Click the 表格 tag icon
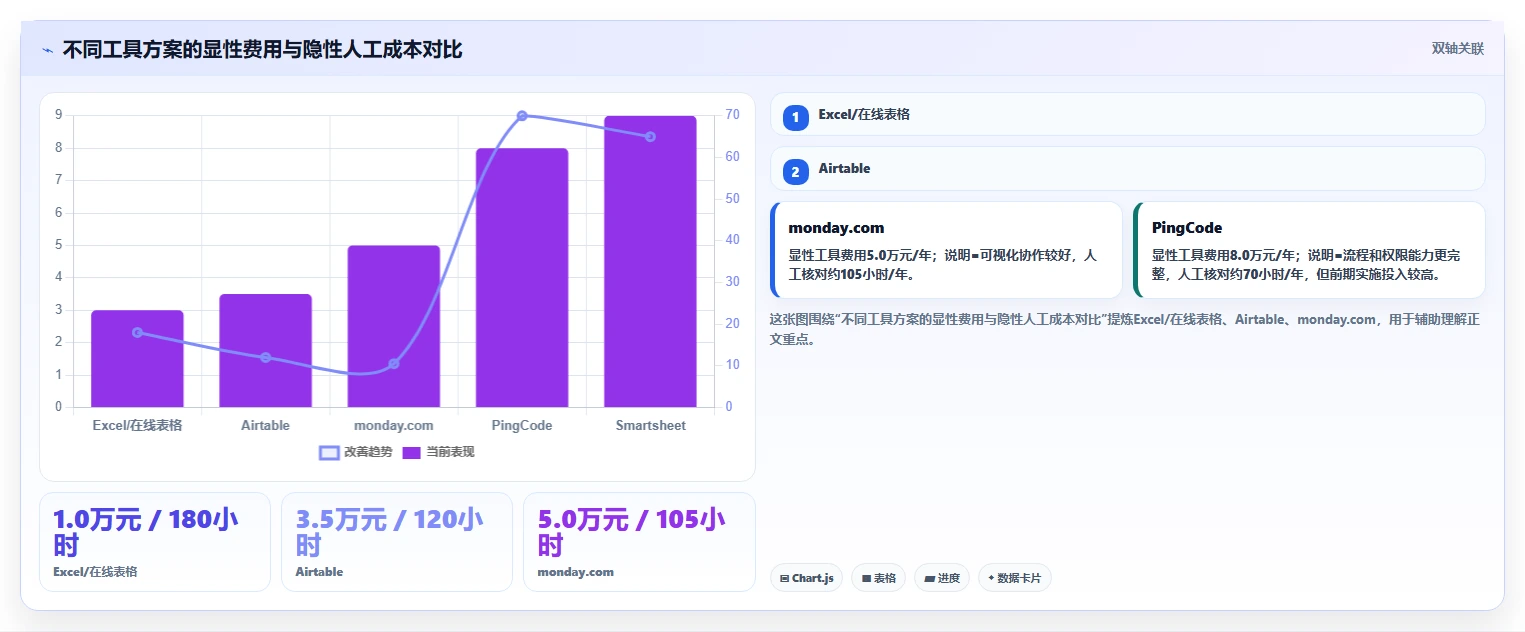 click(x=866, y=579)
